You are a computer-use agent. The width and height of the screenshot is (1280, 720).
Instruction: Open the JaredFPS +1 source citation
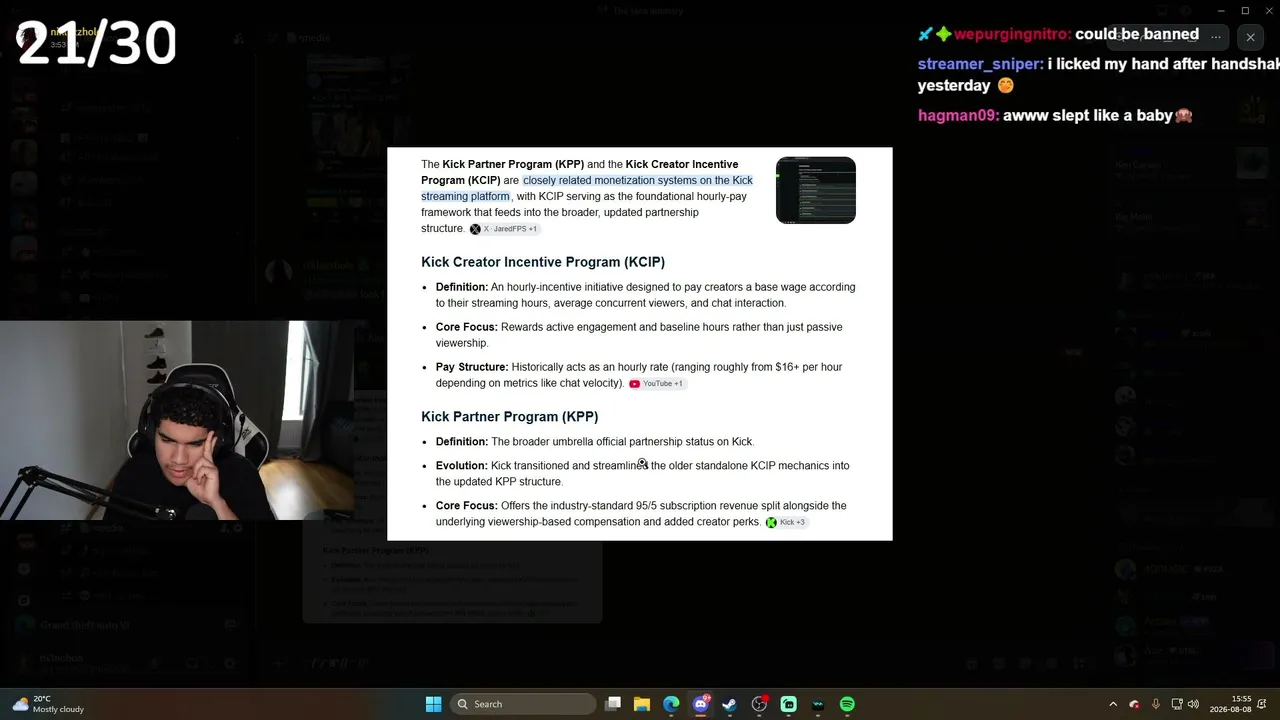[504, 229]
